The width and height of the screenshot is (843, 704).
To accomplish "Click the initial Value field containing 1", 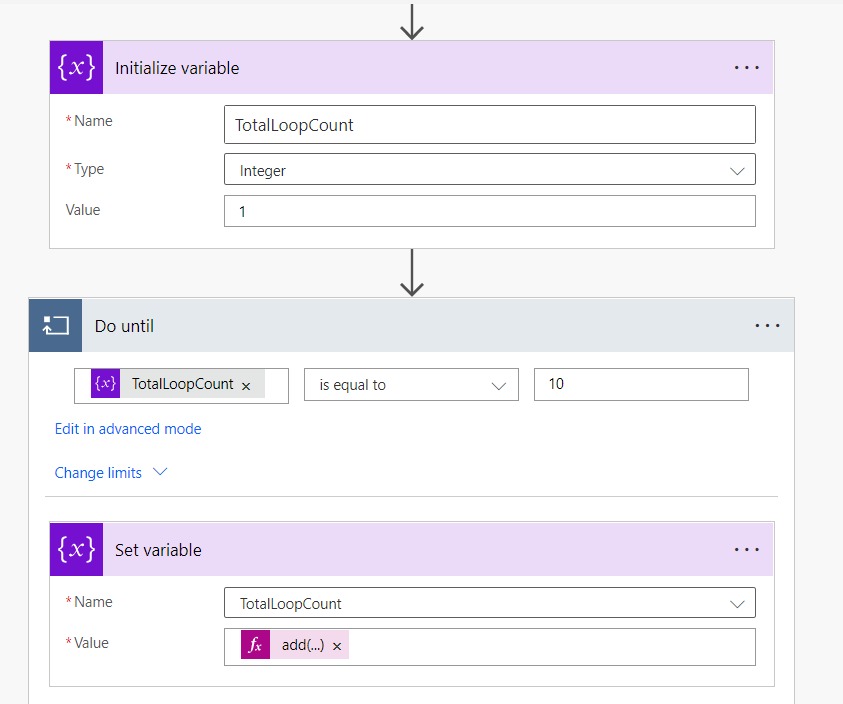I will coord(489,212).
